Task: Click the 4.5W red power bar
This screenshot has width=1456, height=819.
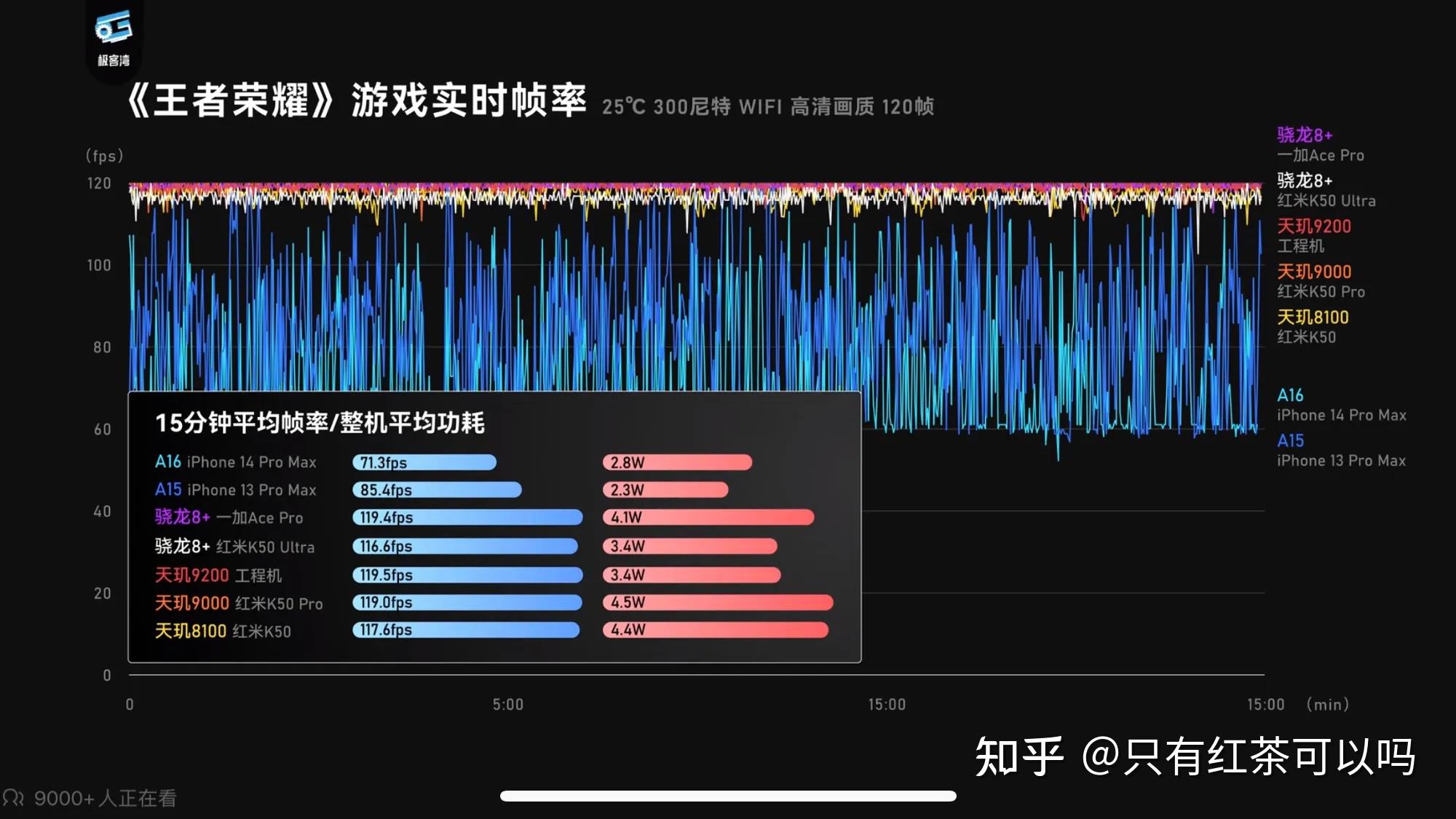Action: click(x=717, y=603)
